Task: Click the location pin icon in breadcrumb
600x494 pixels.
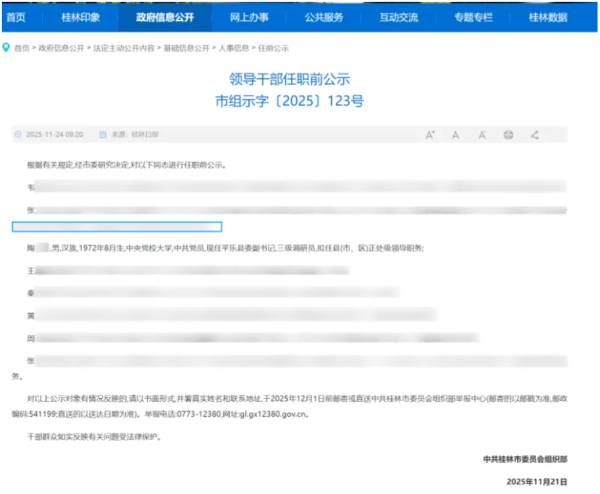Action: point(6,47)
